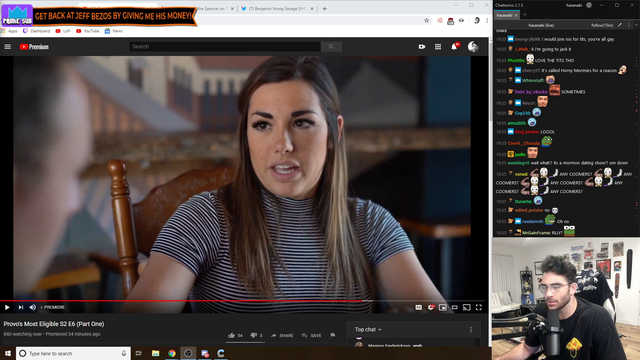Open Chrome three-dot menu
The image size is (640, 360).
(x=487, y=20)
